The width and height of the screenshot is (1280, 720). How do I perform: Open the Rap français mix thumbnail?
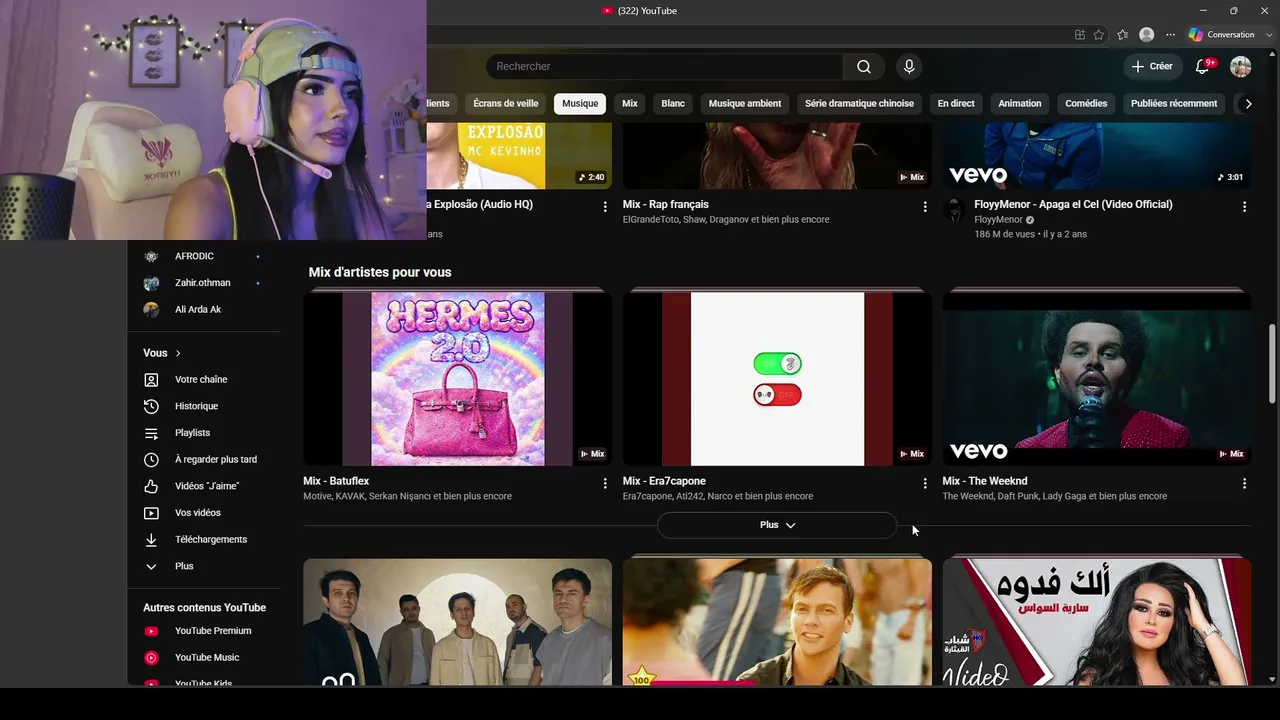point(777,156)
